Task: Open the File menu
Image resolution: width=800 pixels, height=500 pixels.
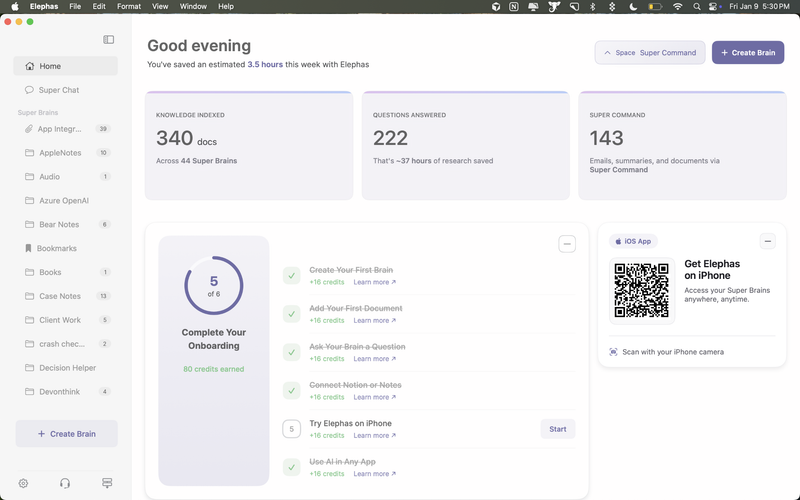Action: 75,7
